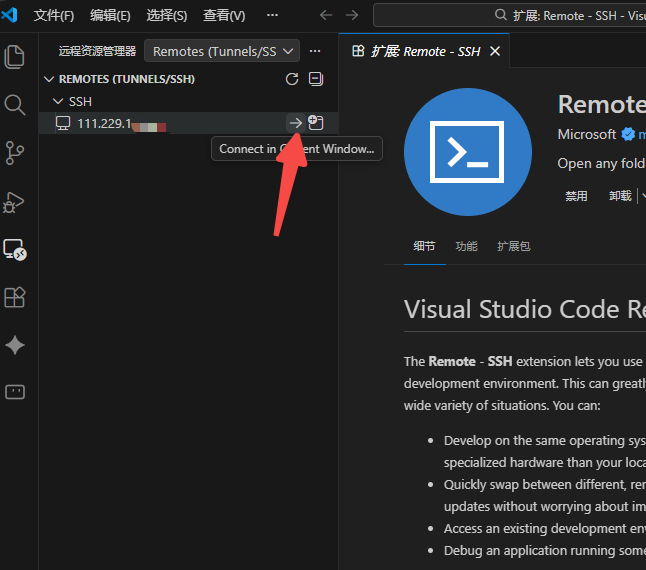Open Remotes (Tunnels/SSH) dropdown selector
The height and width of the screenshot is (570, 646).
222,51
